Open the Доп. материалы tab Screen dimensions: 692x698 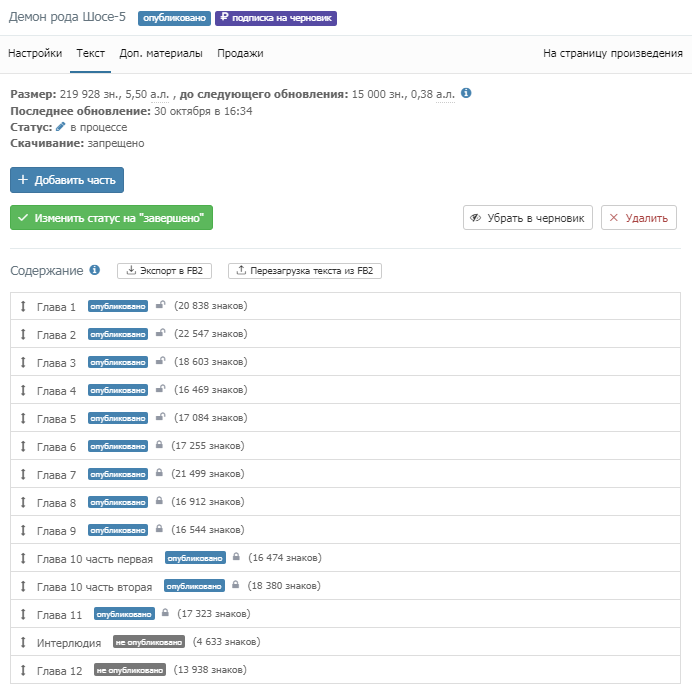click(x=161, y=54)
